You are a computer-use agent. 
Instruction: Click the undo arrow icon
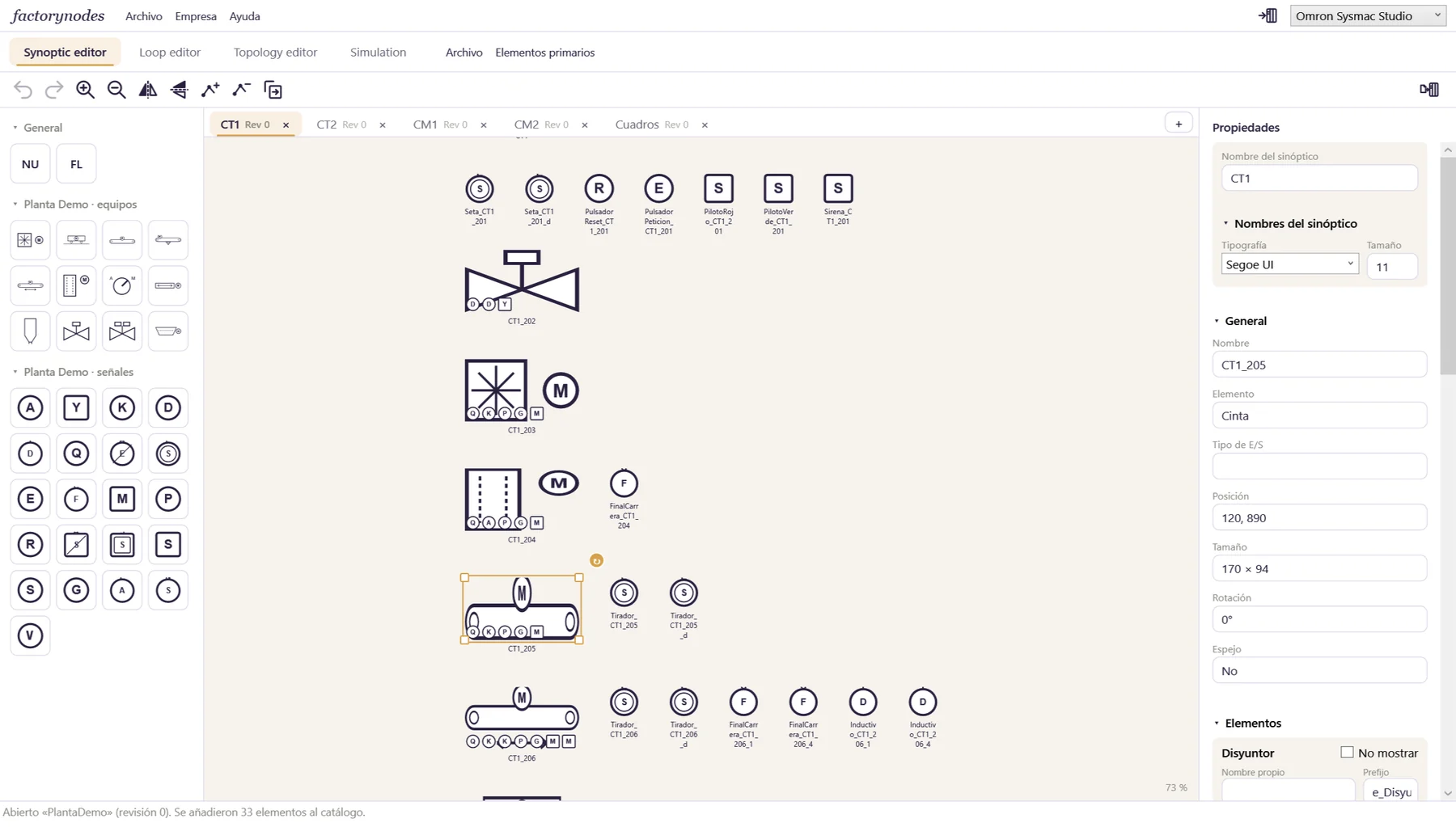click(x=23, y=90)
